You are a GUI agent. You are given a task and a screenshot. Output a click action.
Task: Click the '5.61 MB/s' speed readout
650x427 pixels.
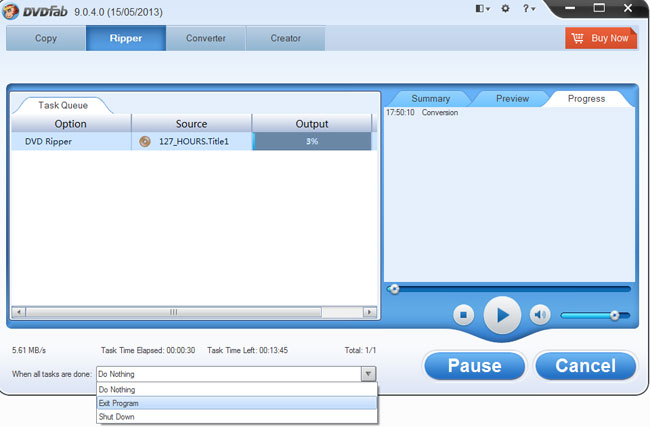(x=29, y=350)
